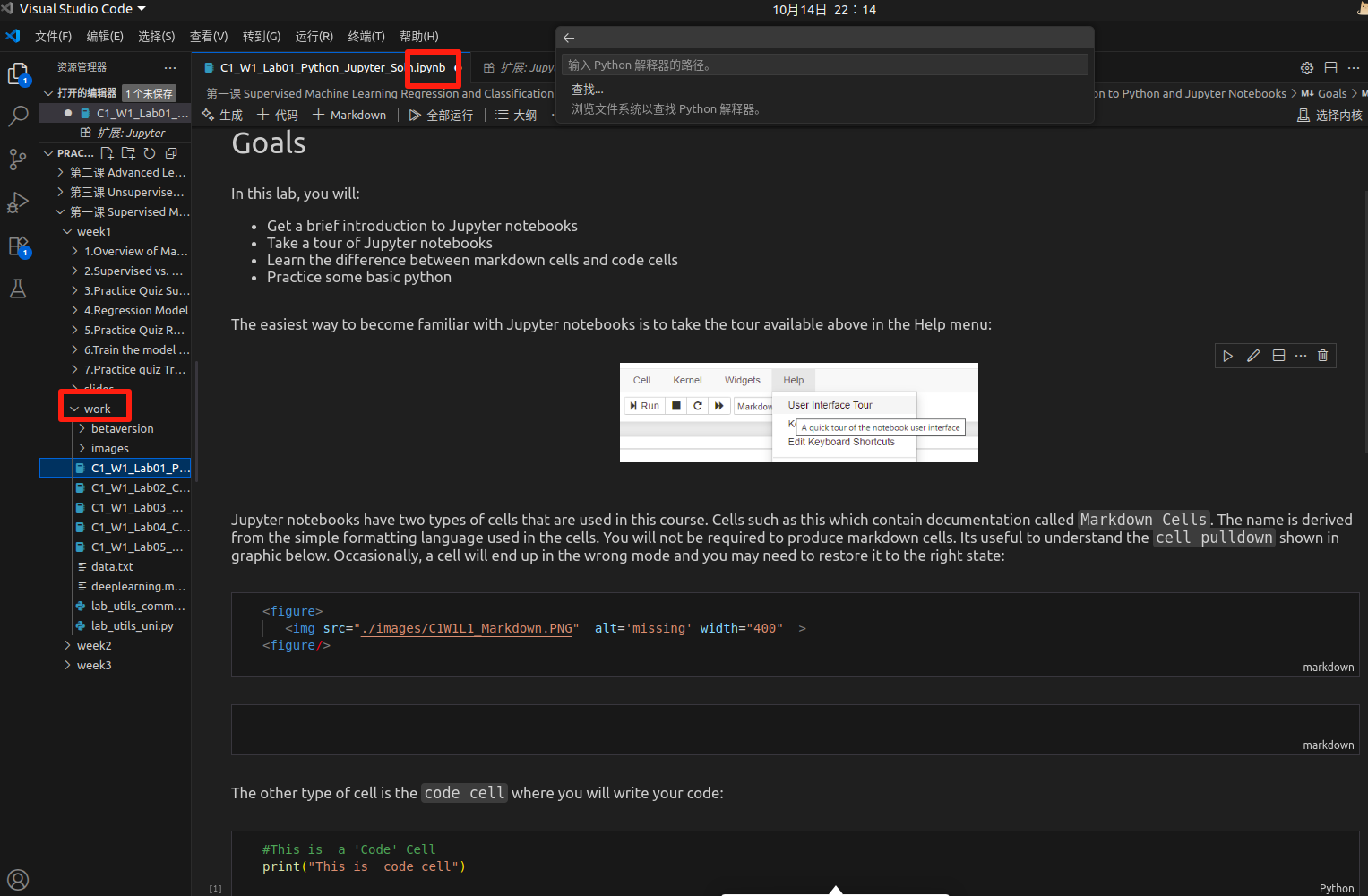
Task: Open the 帮助(H) menu
Action: (419, 36)
